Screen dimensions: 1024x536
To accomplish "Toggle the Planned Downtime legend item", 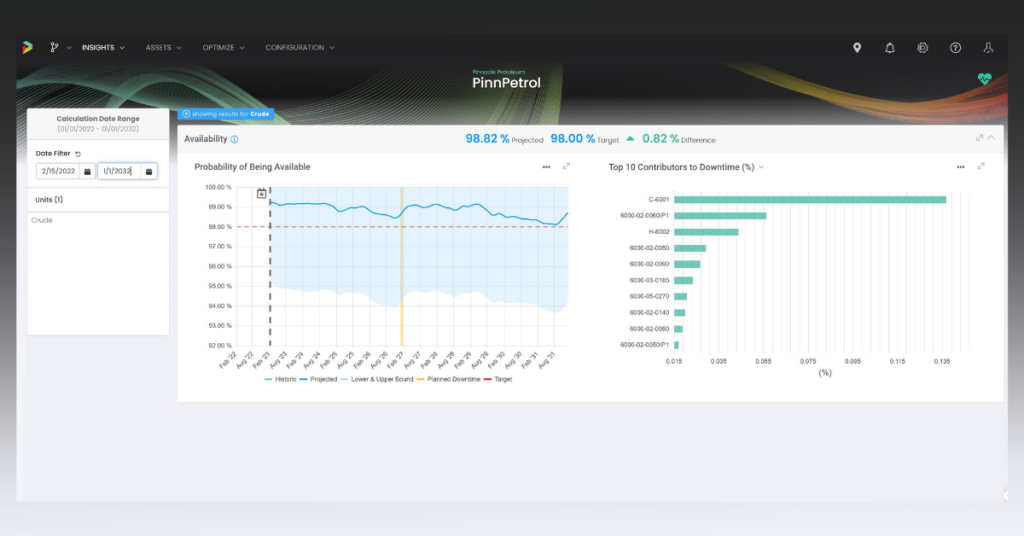I will coord(449,379).
